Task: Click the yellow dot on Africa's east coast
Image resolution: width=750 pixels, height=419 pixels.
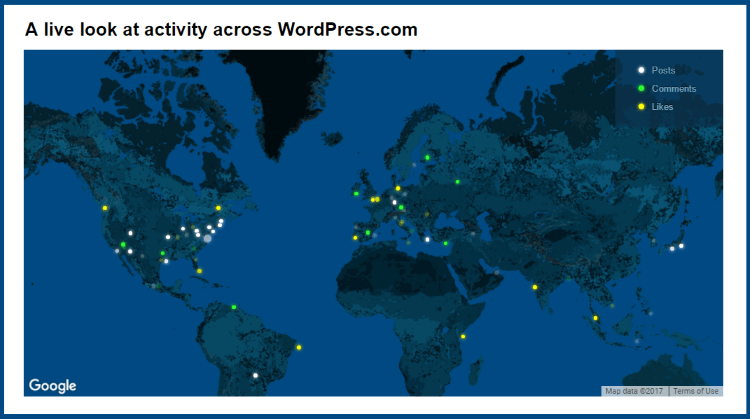Action: coord(463,337)
